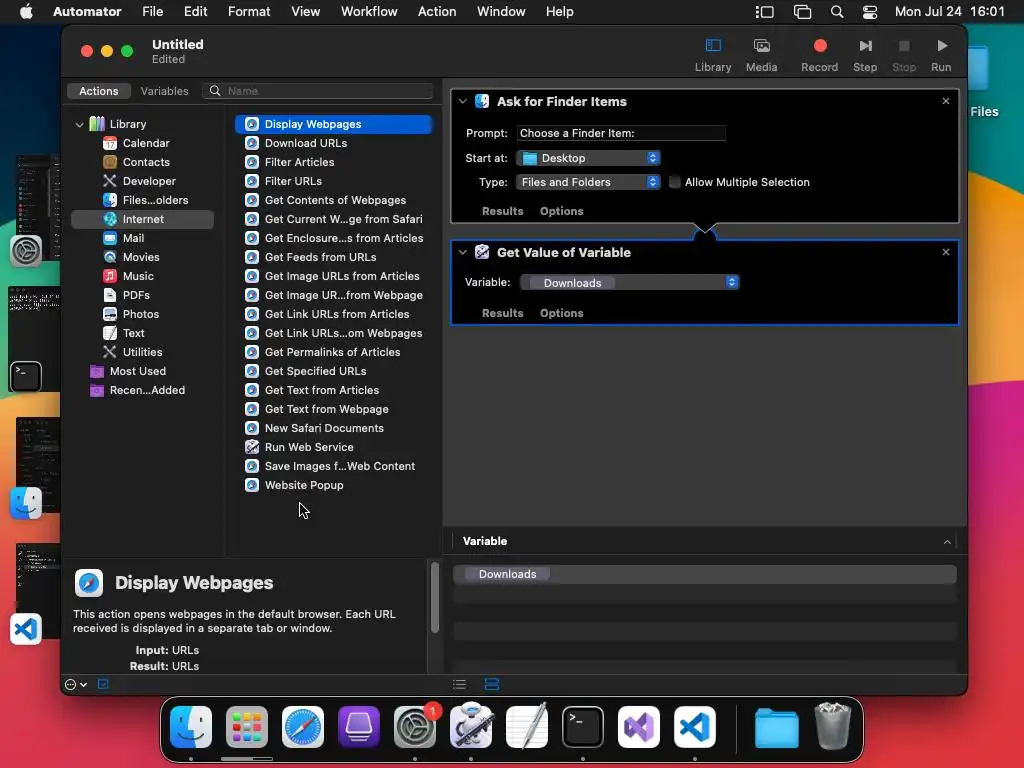Toggle the description pane button
The image size is (1024, 768).
[103, 684]
